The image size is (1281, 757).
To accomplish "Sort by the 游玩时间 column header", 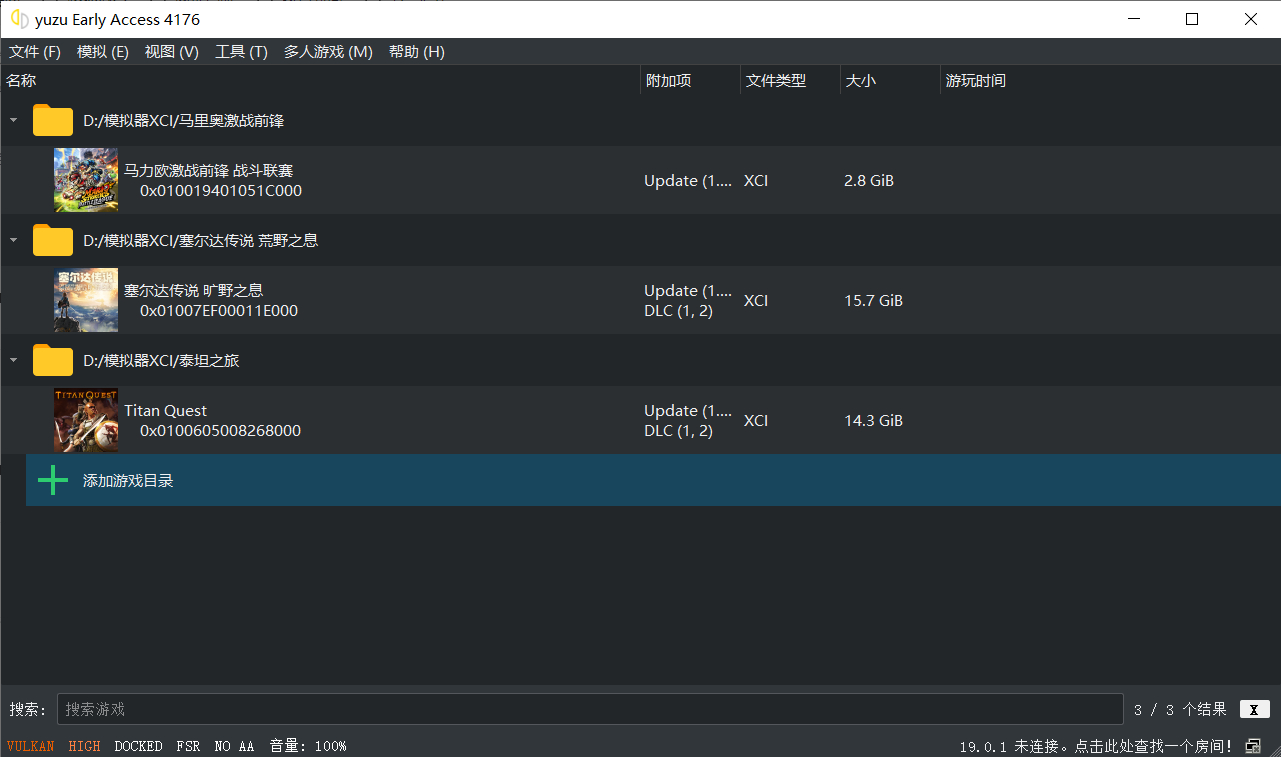I will [x=976, y=81].
